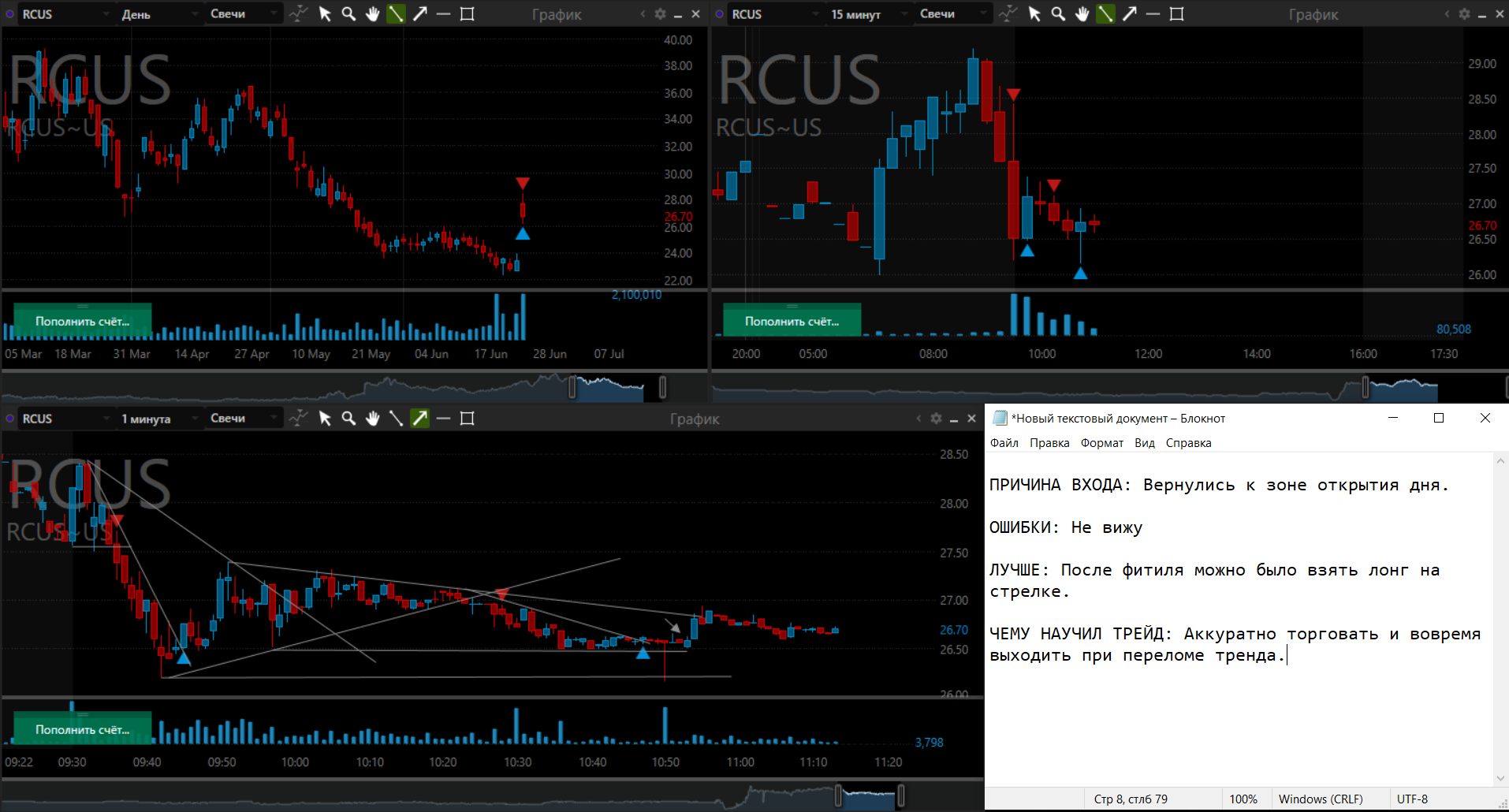Click in the Notepad text area after 'тренда.'

tap(1288, 655)
